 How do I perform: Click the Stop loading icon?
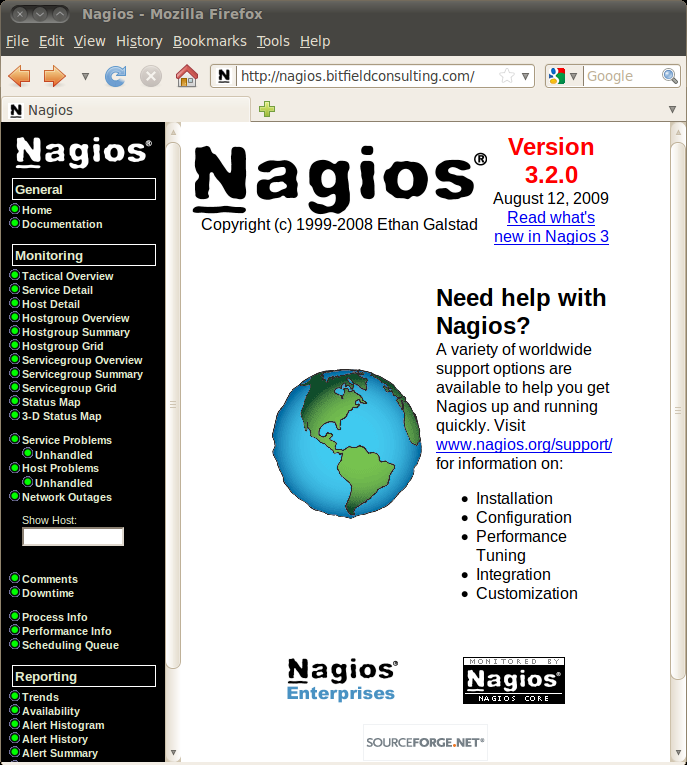point(151,76)
